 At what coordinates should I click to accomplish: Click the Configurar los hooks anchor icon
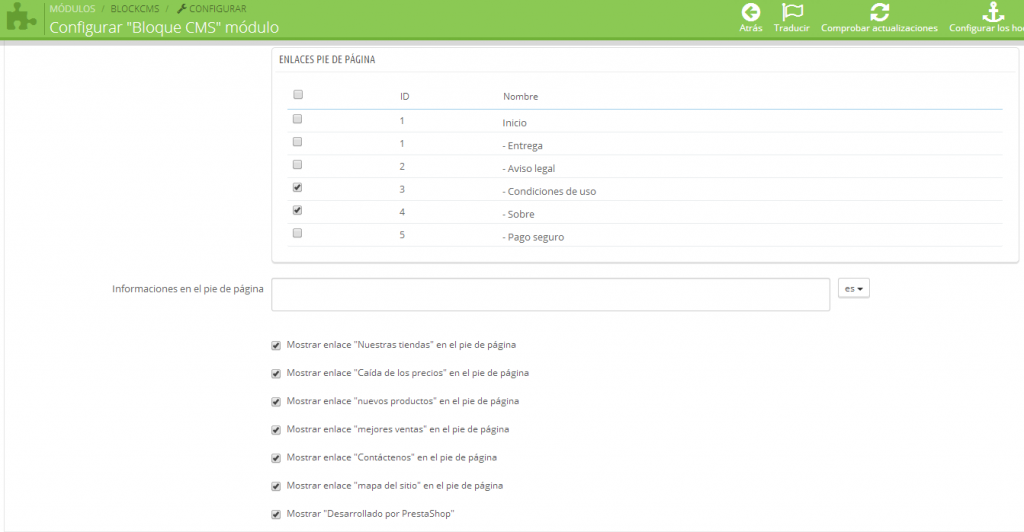click(x=993, y=12)
